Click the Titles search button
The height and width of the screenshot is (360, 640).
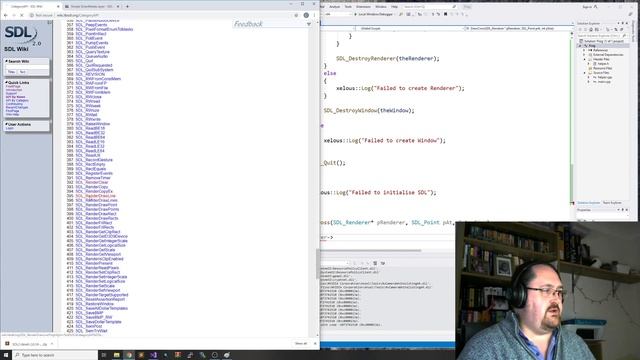click(x=11, y=72)
